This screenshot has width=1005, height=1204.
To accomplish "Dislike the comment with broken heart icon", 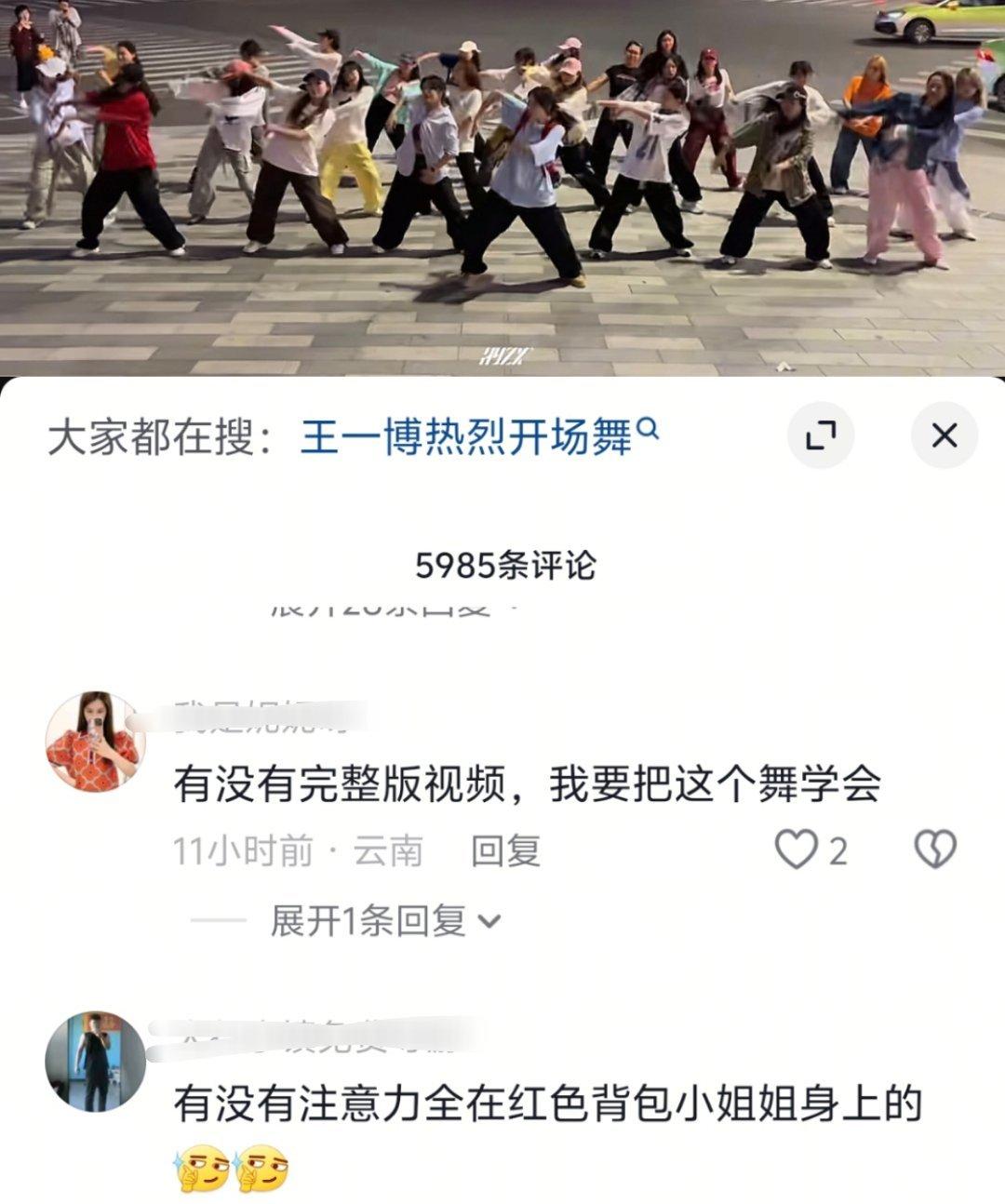I will [x=935, y=849].
